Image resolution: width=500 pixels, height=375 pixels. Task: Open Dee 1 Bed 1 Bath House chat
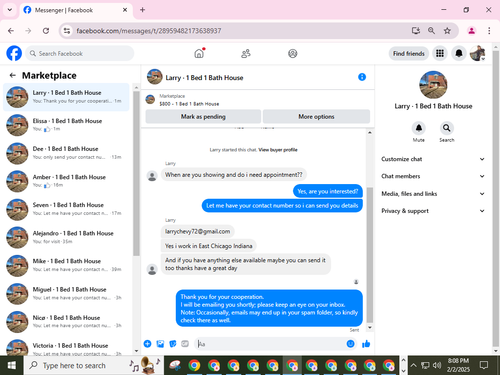pos(66,153)
